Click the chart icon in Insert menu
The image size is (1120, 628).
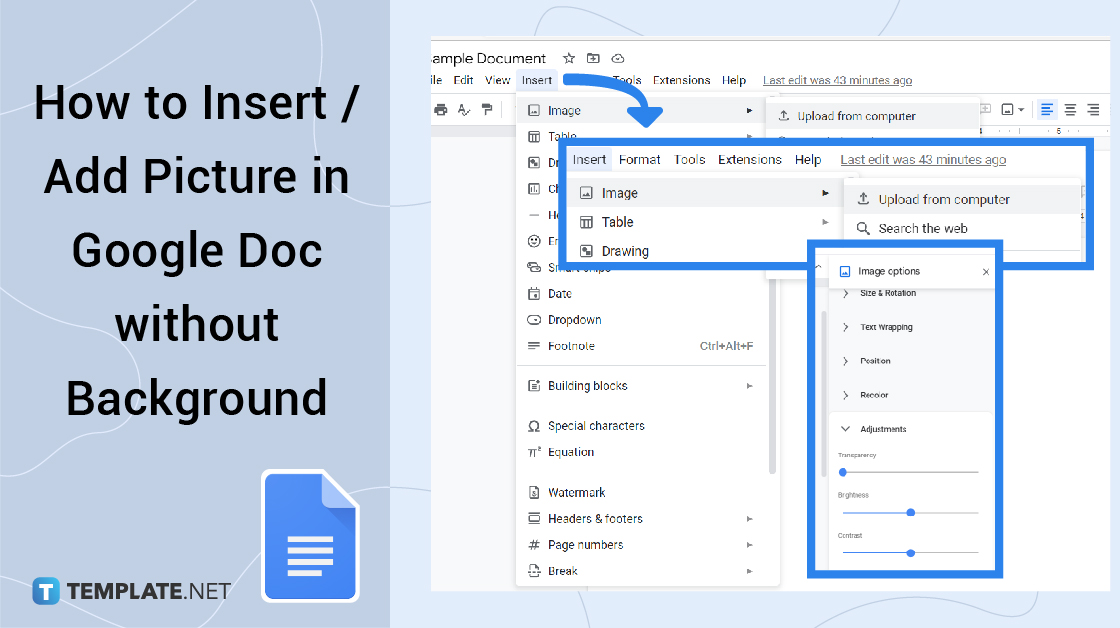coord(534,189)
